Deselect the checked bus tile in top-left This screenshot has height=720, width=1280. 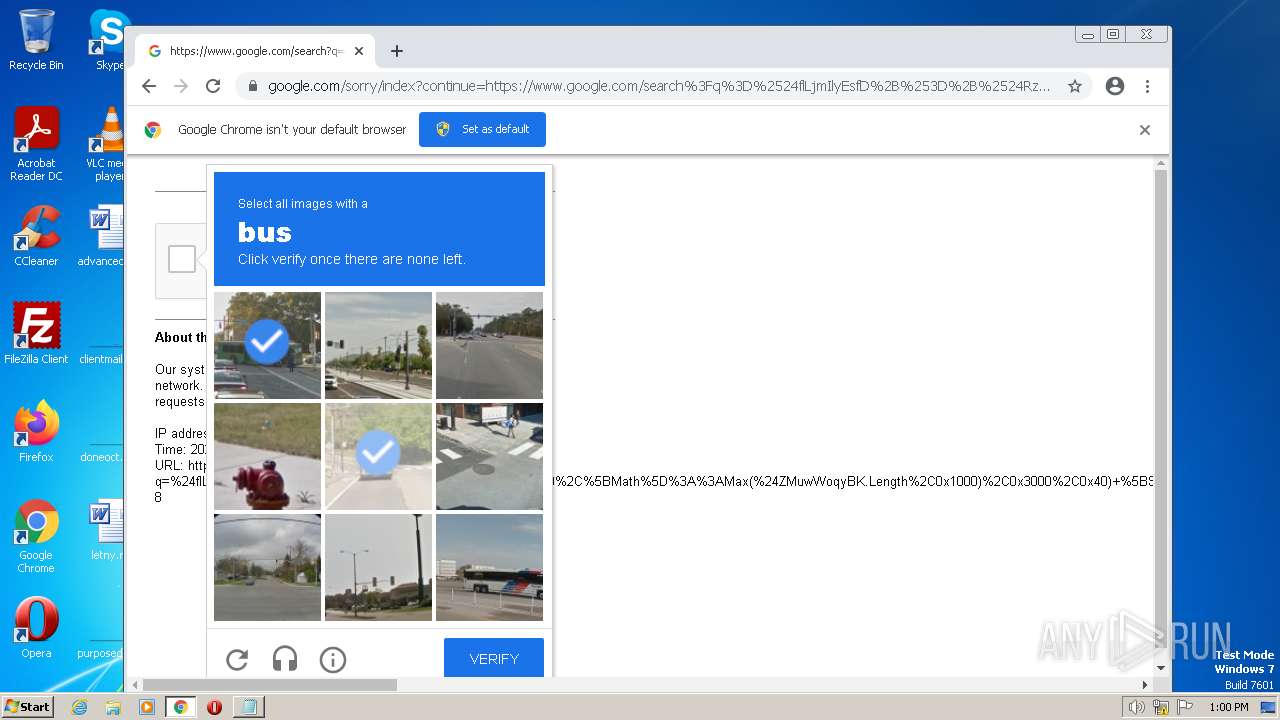[x=267, y=345]
